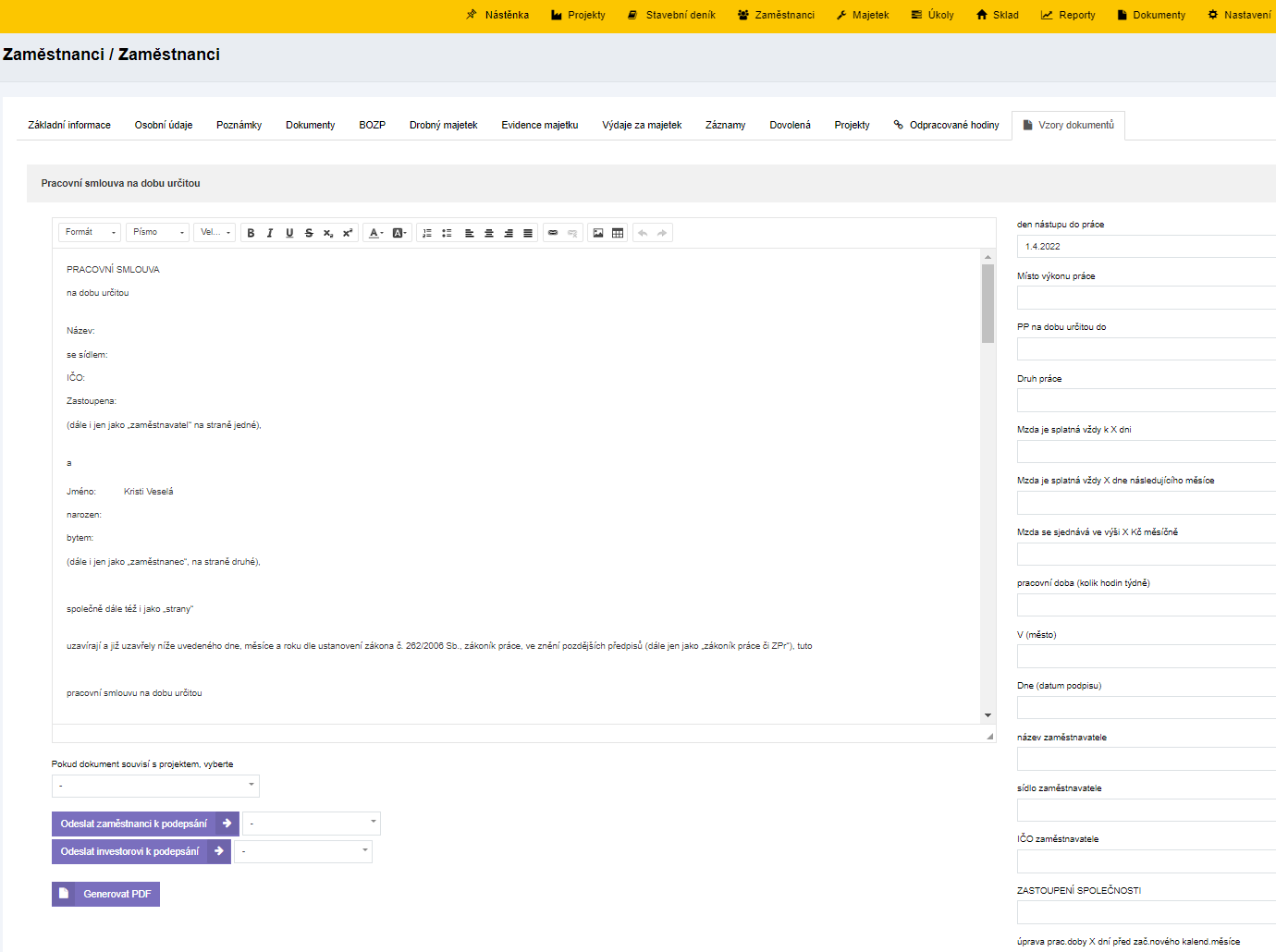Click the Místo výkonu práce input field
Image resolution: width=1276 pixels, height=952 pixels.
click(1147, 298)
